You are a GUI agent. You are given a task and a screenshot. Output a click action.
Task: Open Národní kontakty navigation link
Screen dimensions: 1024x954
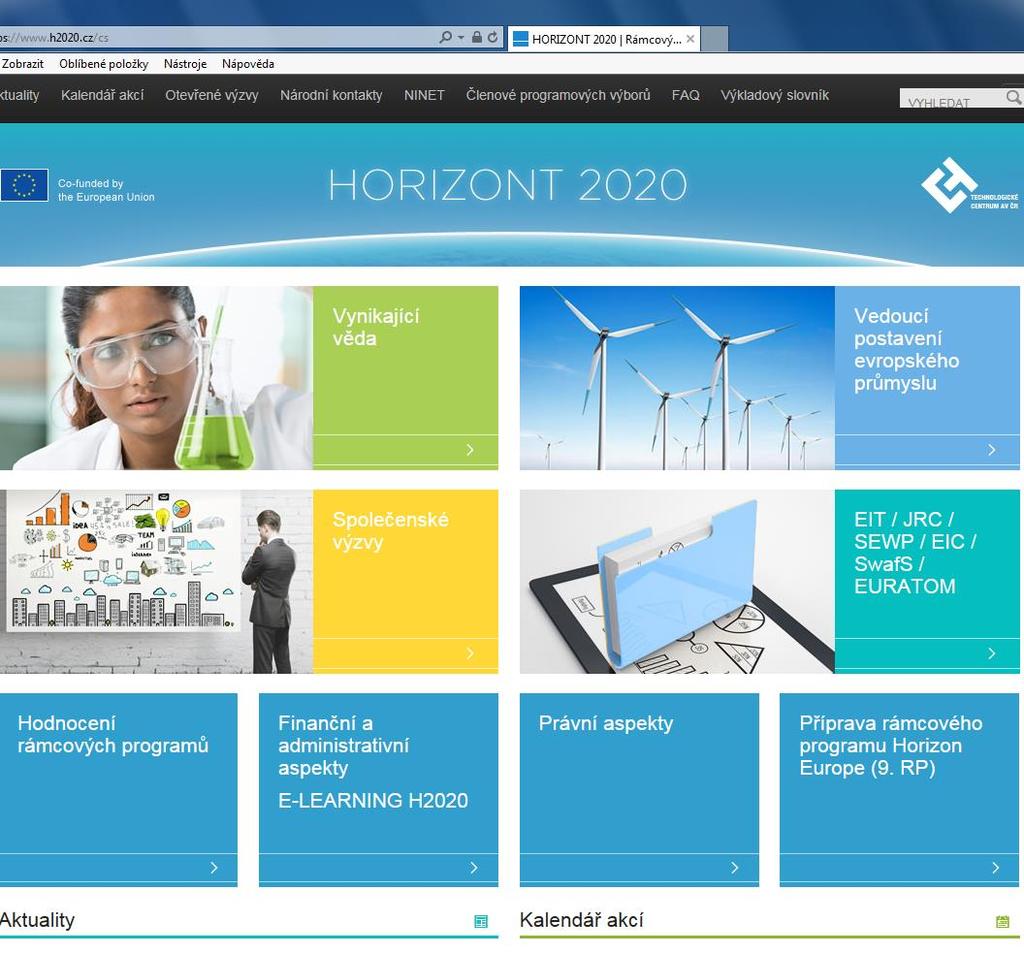pos(331,95)
